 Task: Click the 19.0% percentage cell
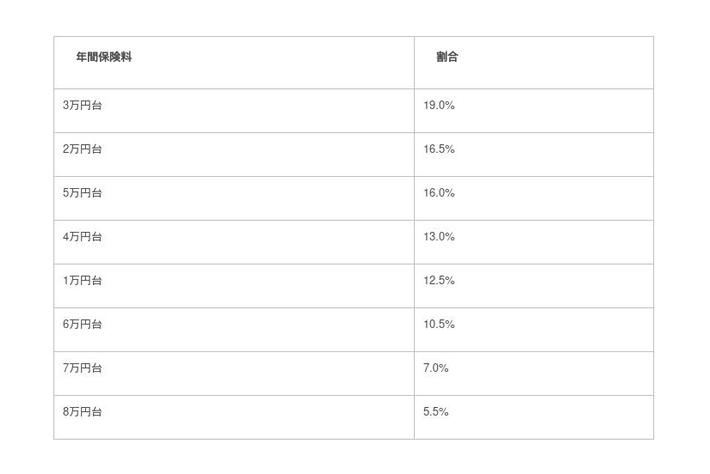click(x=439, y=105)
